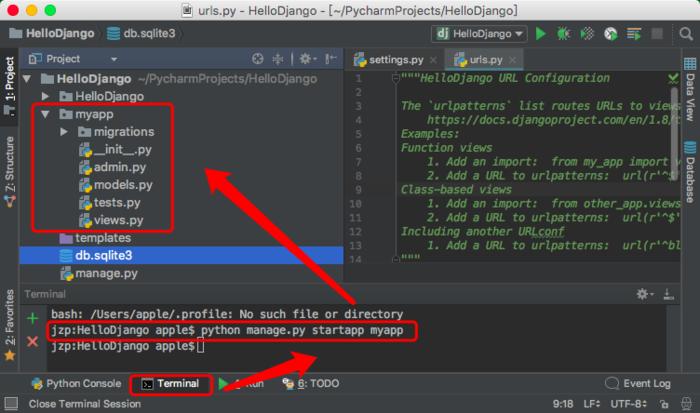
Task: Click the gray stop square button
Action: click(657, 33)
